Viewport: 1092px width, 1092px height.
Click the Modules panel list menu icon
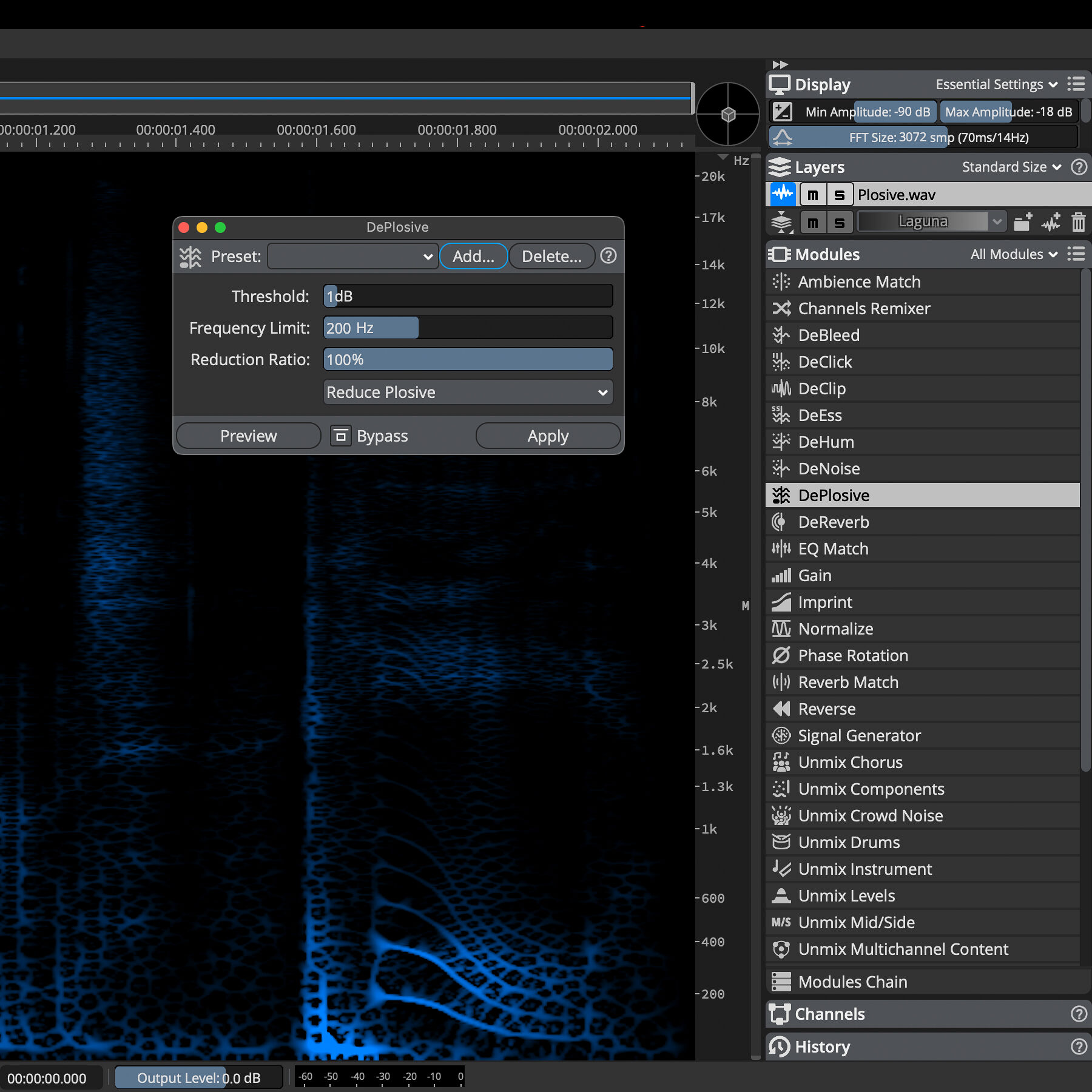pos(1076,254)
